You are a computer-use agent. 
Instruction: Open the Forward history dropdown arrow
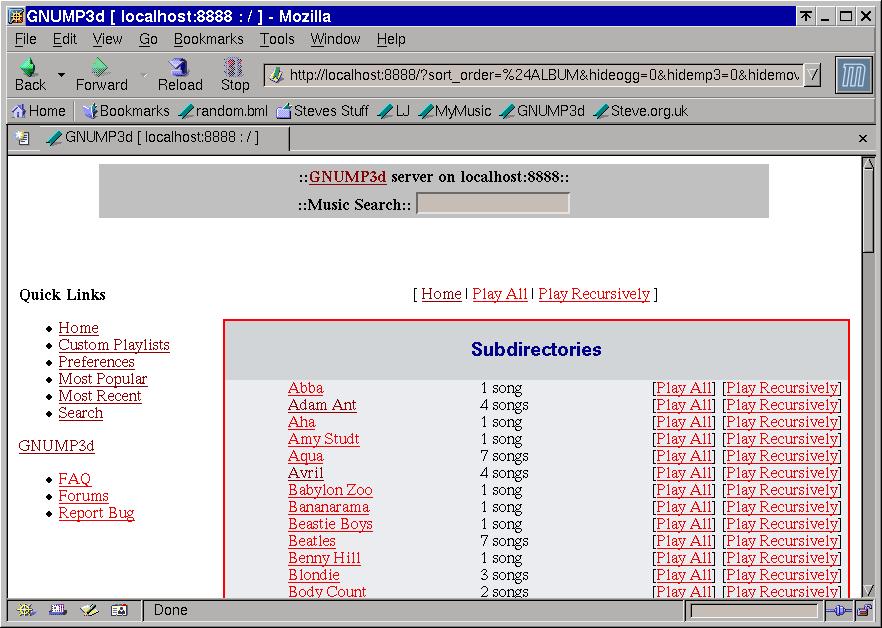[143, 74]
